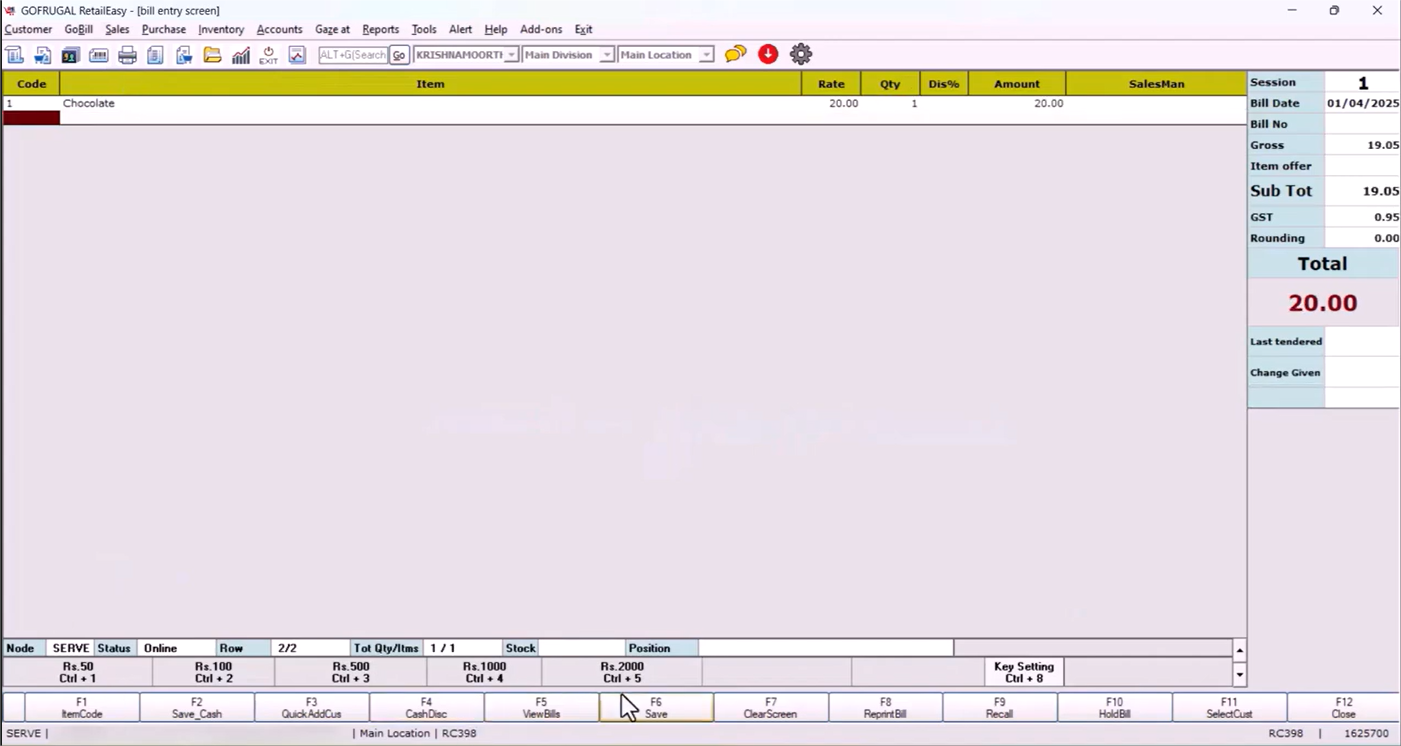Open the Reports menu
The image size is (1401, 746).
380,30
